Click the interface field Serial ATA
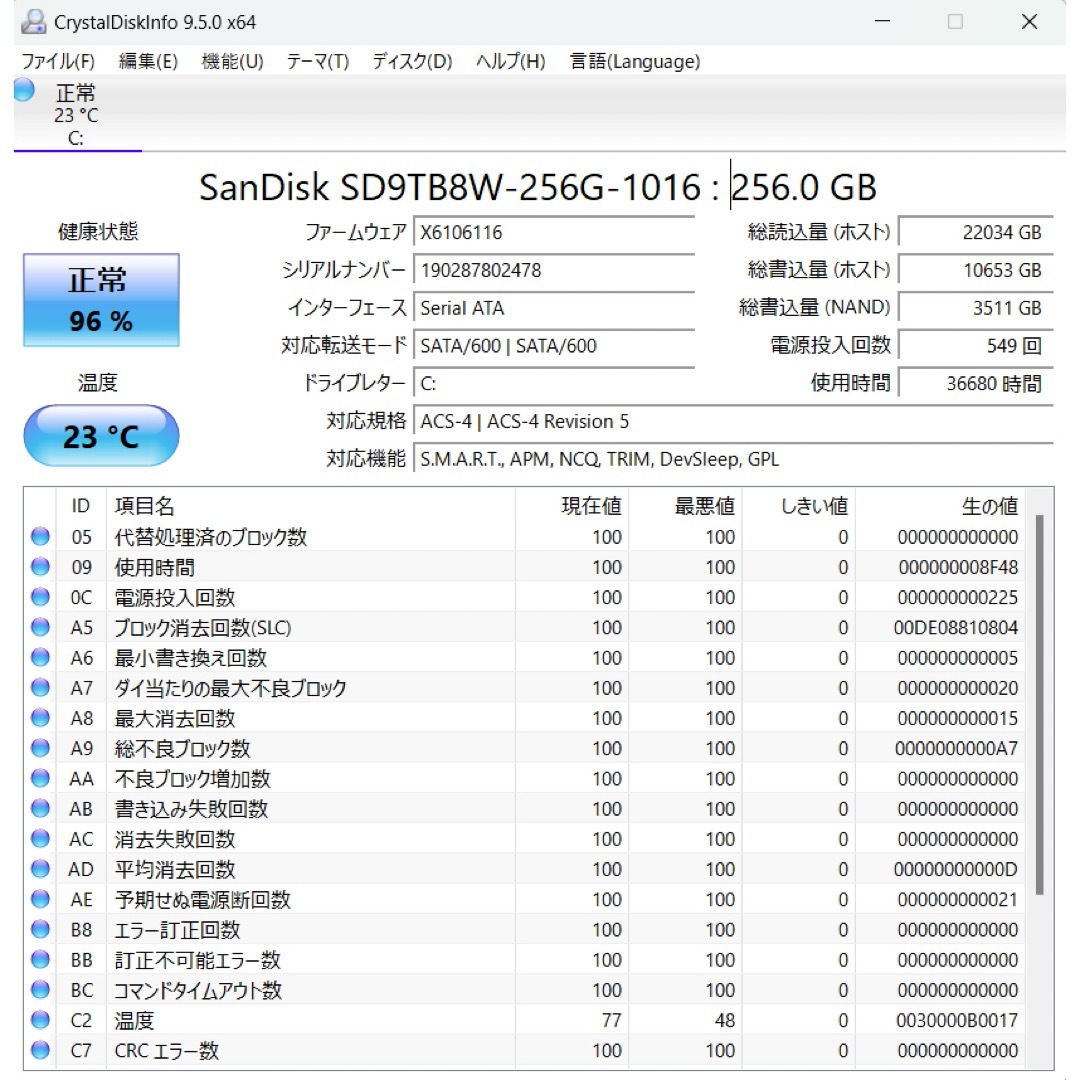The image size is (1080, 1080). 554,308
